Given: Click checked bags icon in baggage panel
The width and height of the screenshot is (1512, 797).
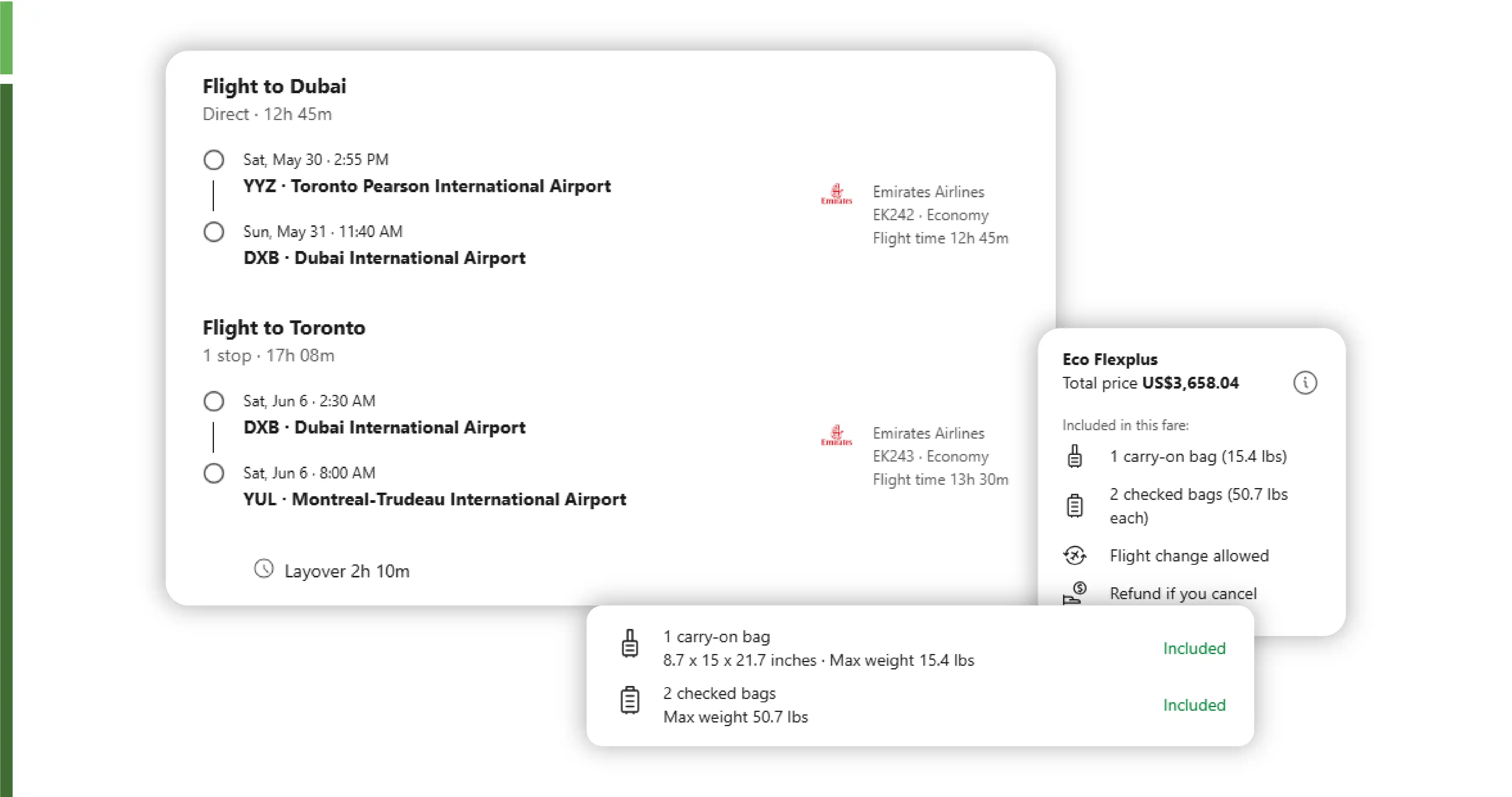Looking at the screenshot, I should [x=630, y=700].
